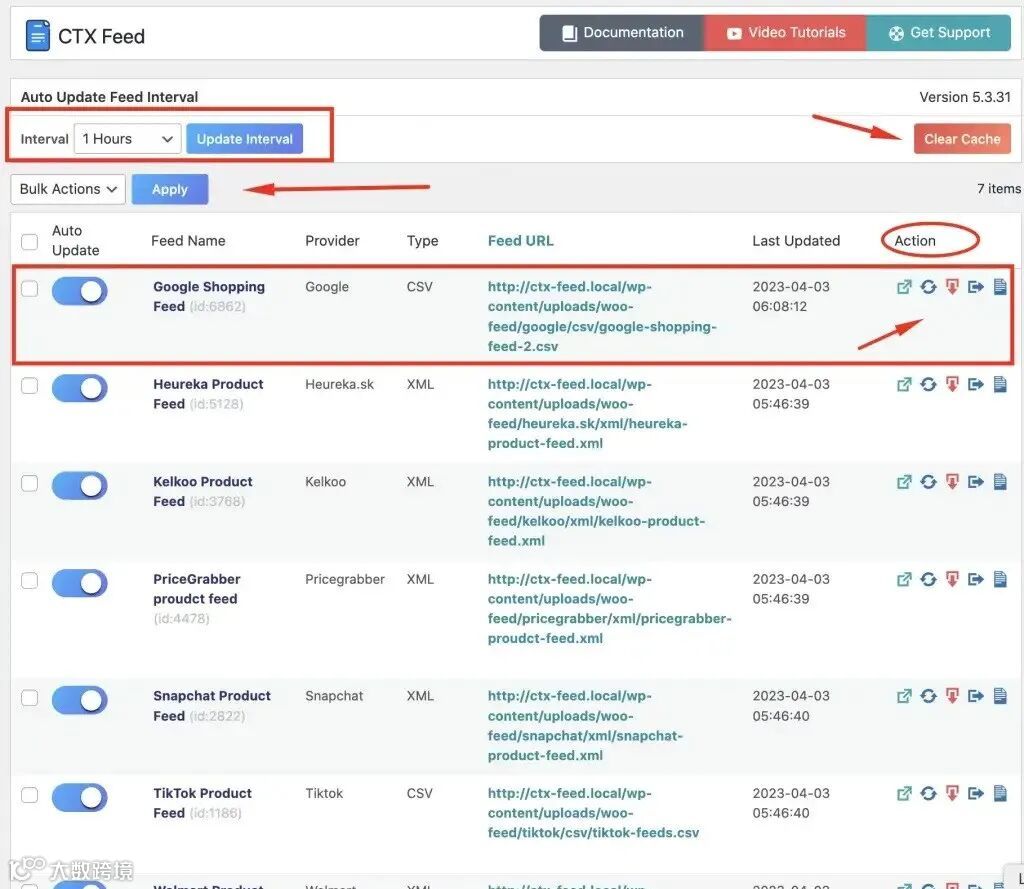Open document icon for Heureka Product Feed
The height and width of the screenshot is (889, 1024).
(1000, 384)
